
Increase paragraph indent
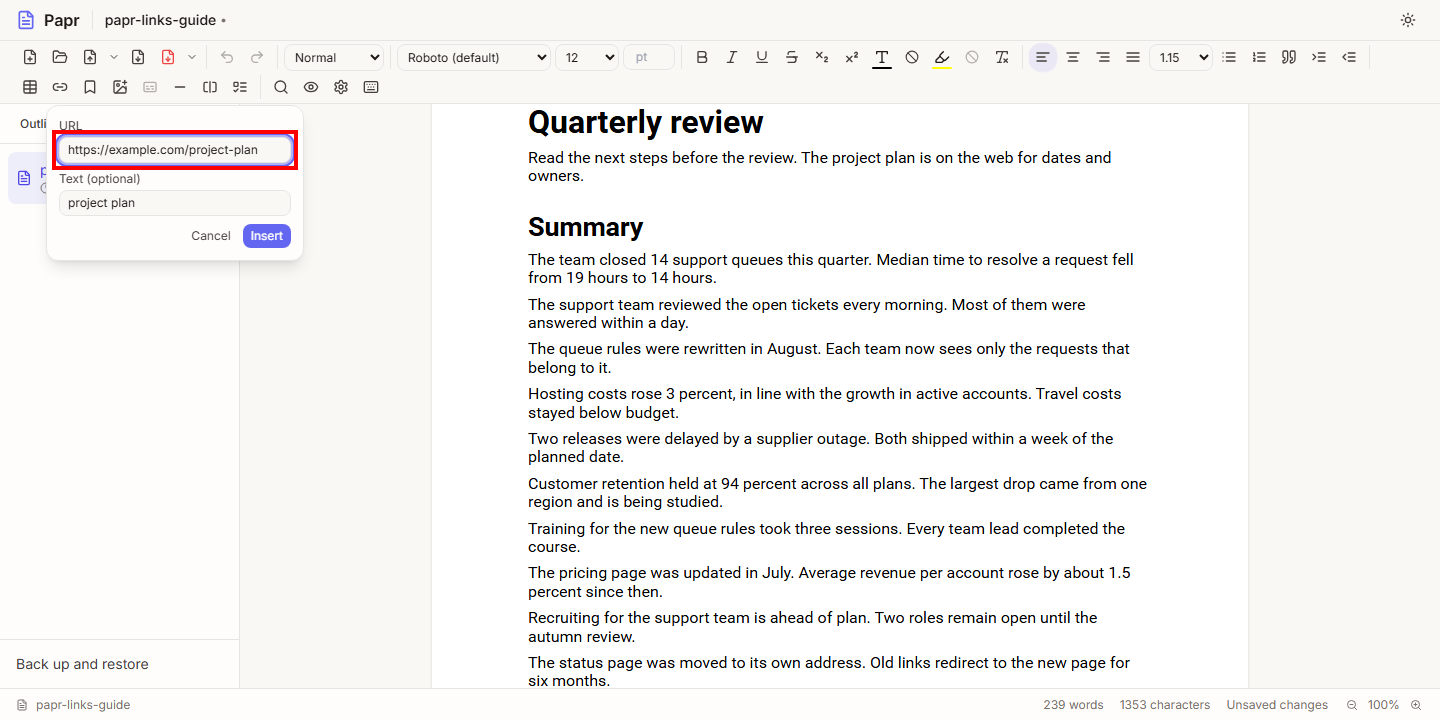[1319, 57]
